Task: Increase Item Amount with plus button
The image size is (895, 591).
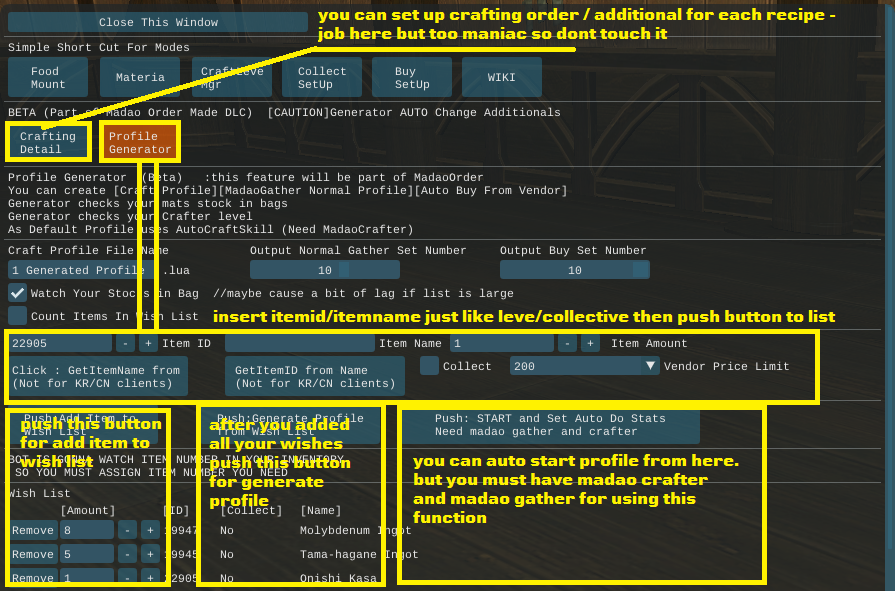Action: coord(590,343)
